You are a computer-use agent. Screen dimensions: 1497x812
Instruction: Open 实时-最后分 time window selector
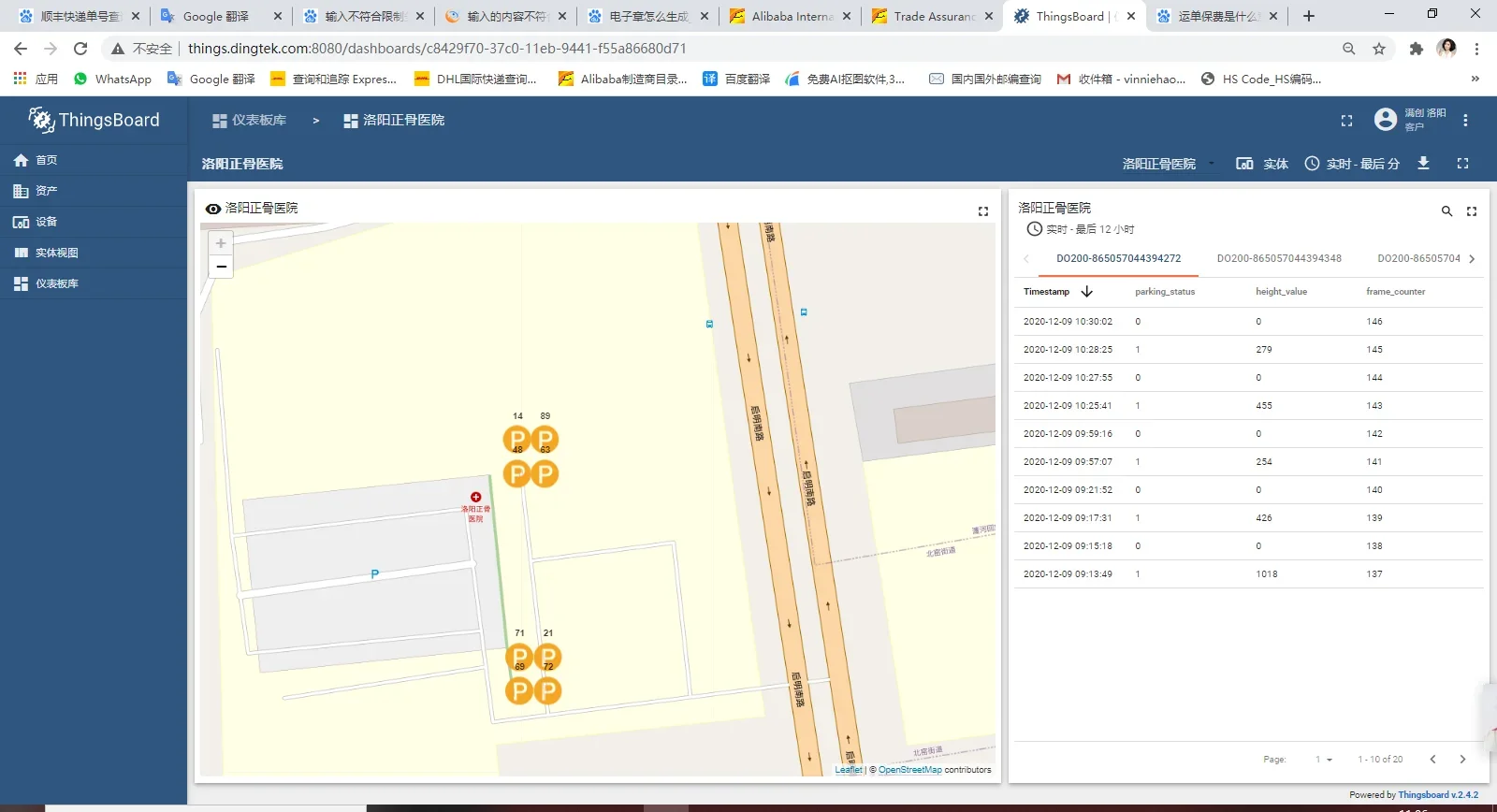pos(1352,164)
